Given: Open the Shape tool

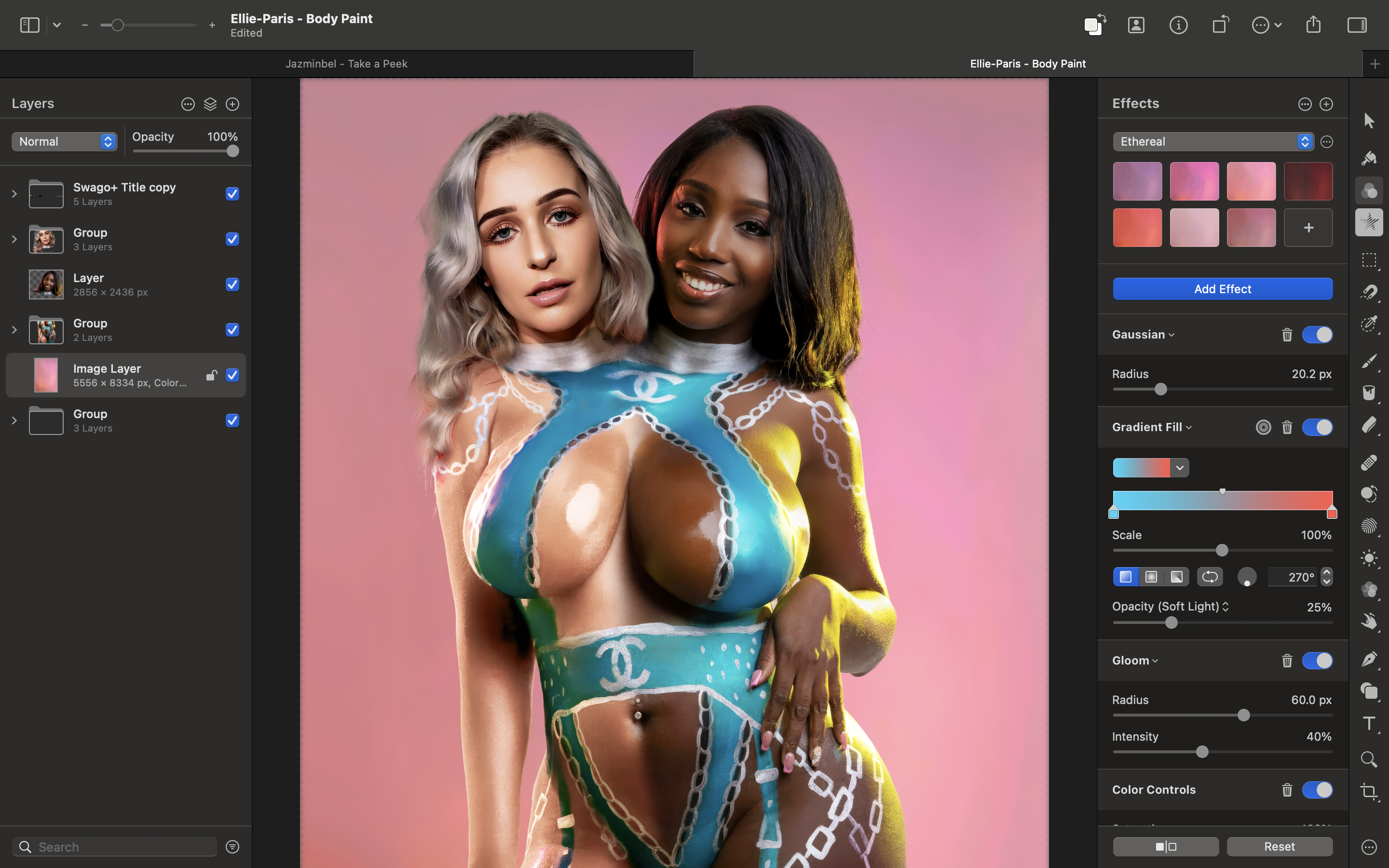Looking at the screenshot, I should tap(1369, 691).
